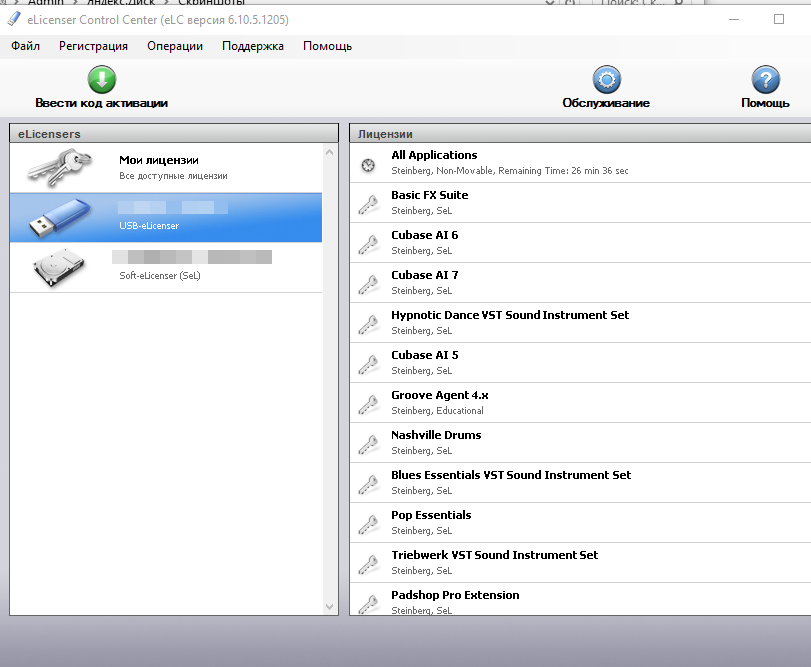Select the Cubase AI 6 license name
The width and height of the screenshot is (811, 667).
[x=425, y=235]
